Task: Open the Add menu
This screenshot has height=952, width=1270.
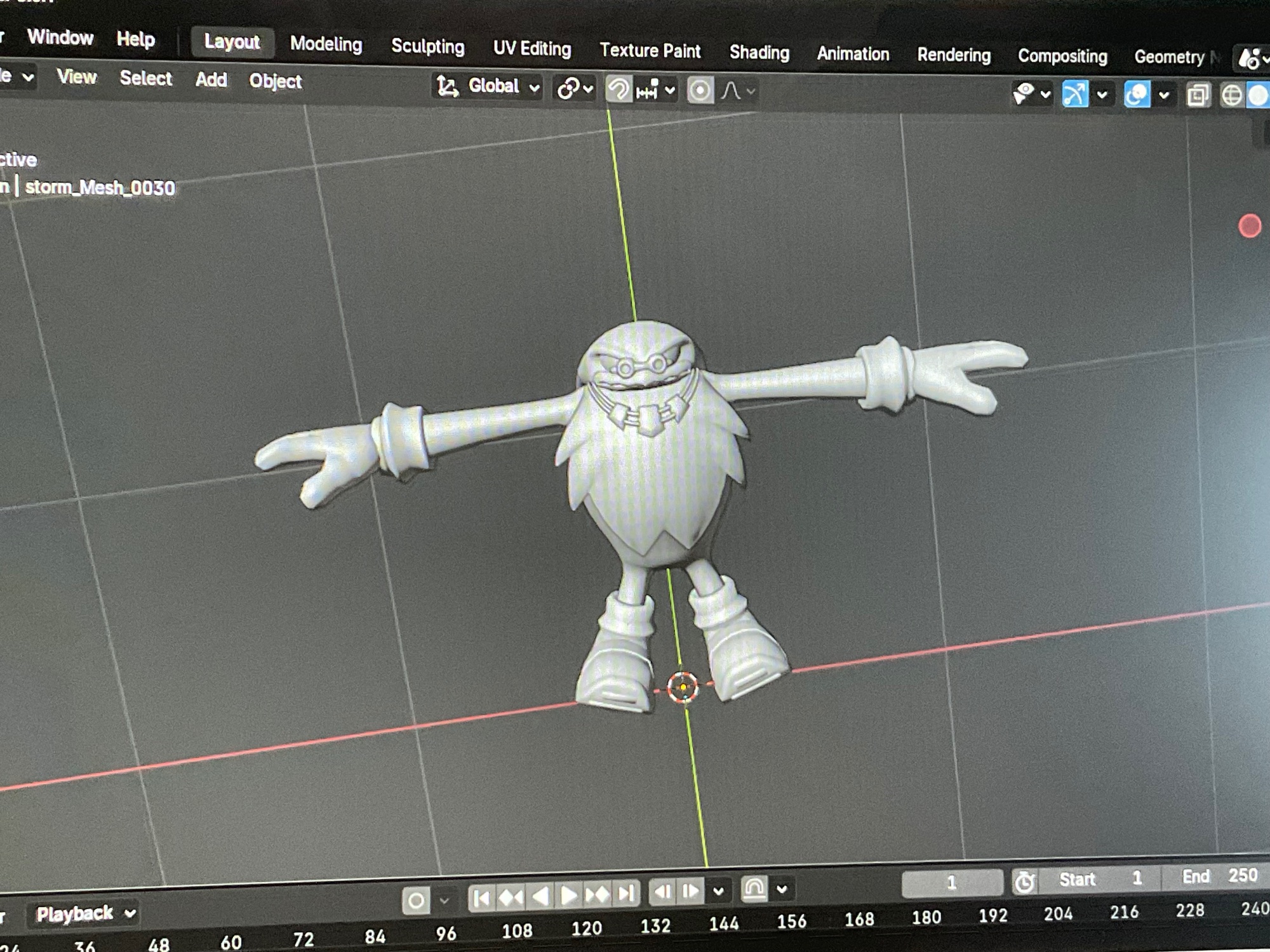Action: pyautogui.click(x=211, y=79)
